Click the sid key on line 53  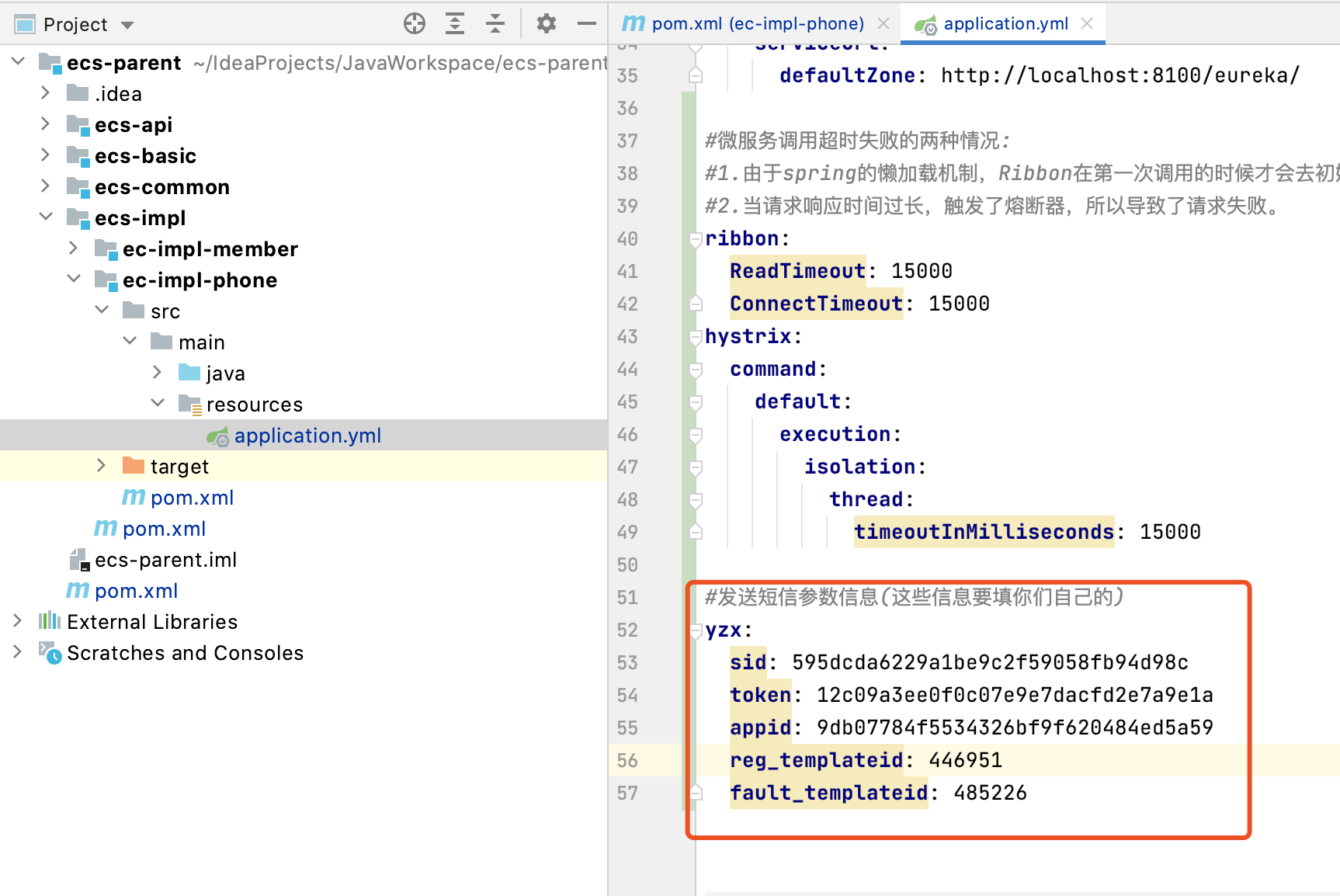[x=748, y=662]
